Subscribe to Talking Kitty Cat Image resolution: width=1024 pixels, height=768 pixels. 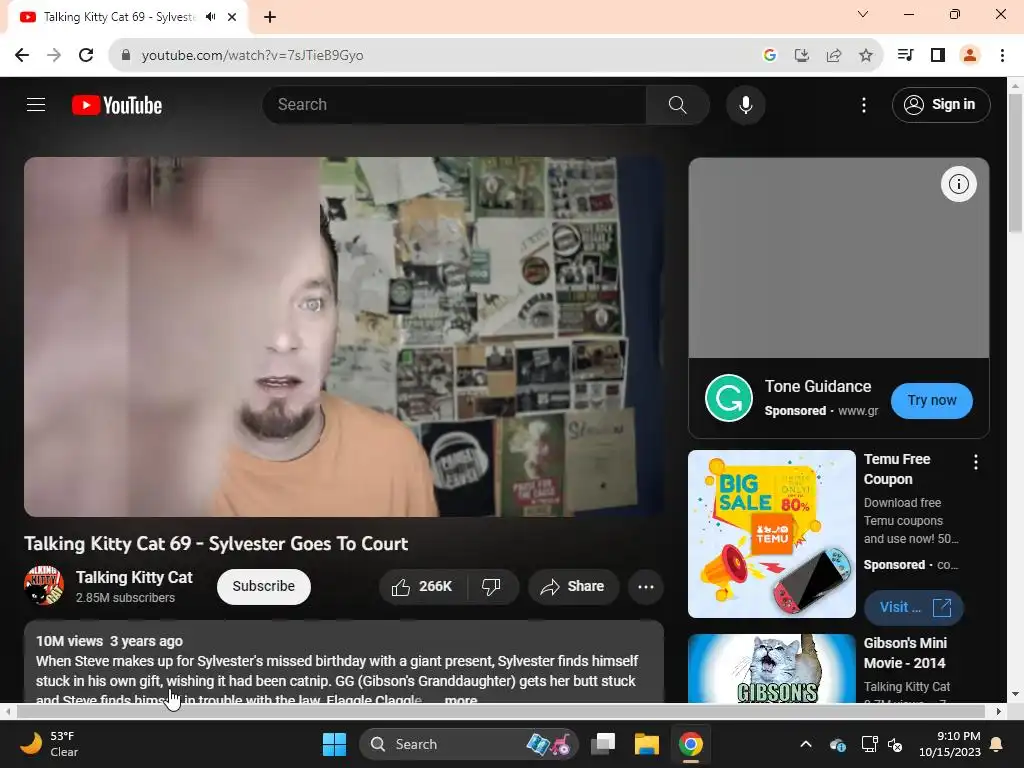tap(264, 586)
